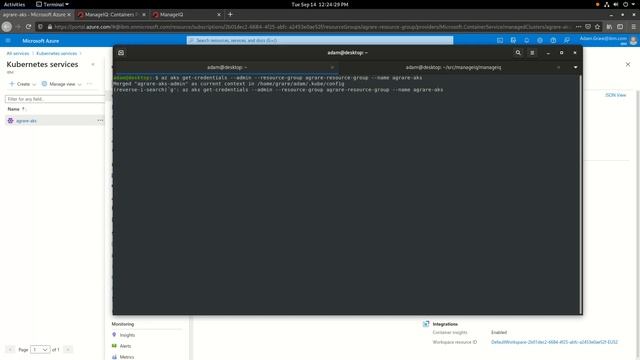Open the browser library icon
The image size is (640, 360).
coord(609,27)
